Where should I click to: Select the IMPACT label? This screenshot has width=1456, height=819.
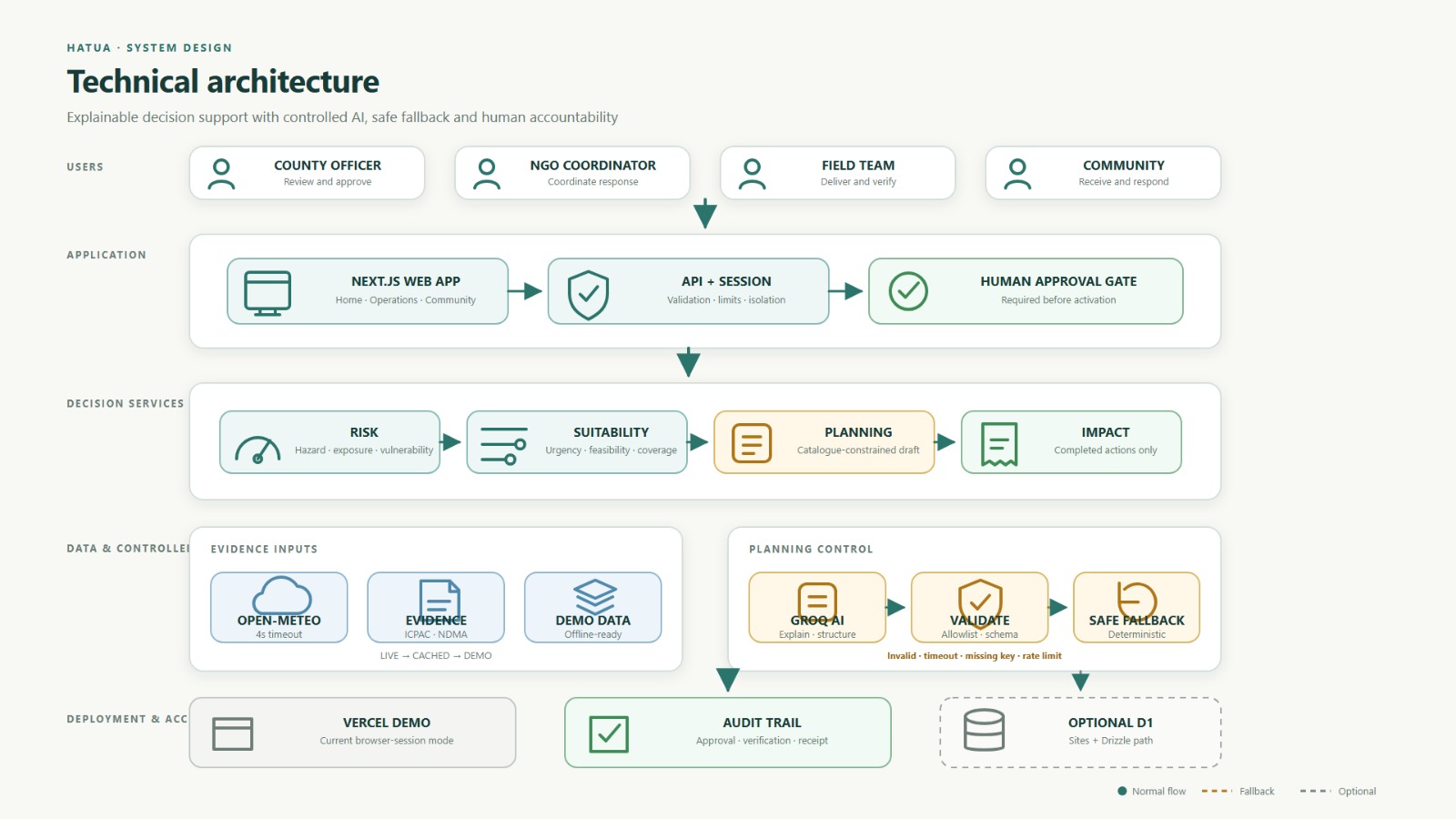coord(1106,432)
